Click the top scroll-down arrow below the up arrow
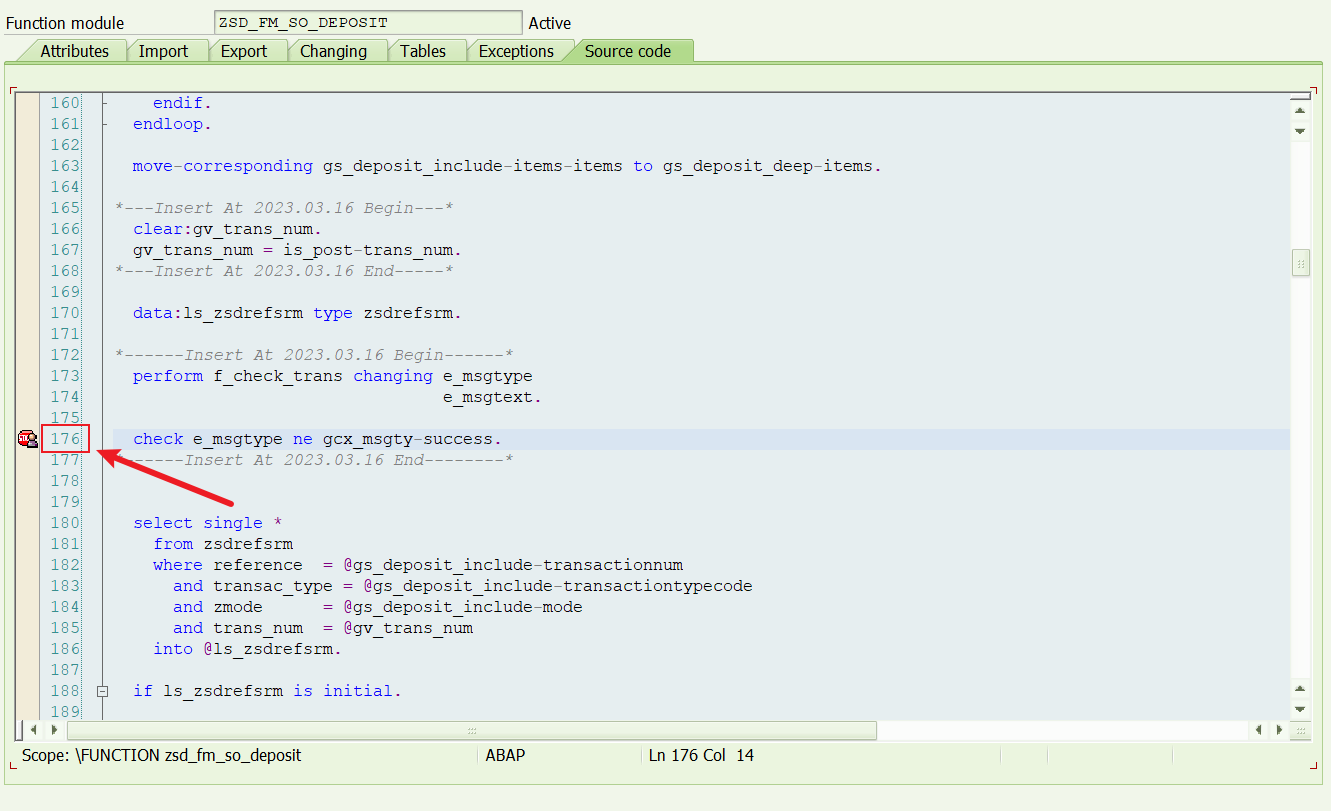 pos(1300,131)
